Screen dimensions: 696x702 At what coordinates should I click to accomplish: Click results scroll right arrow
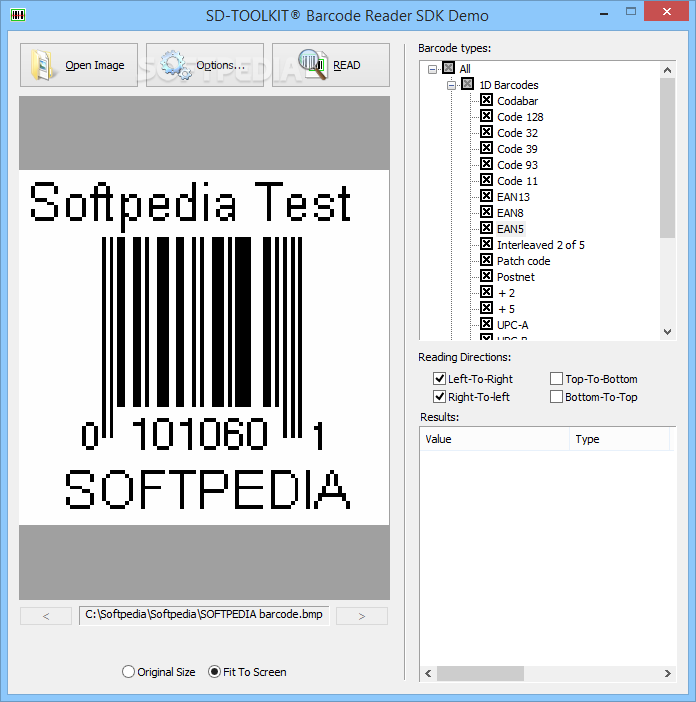click(667, 673)
